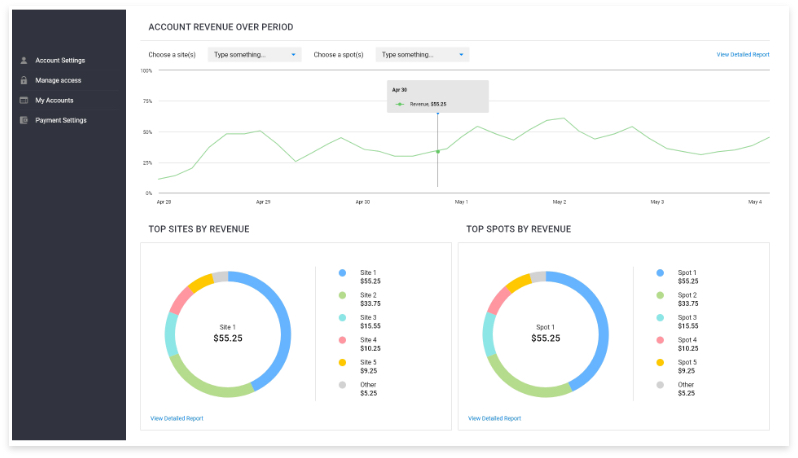Click the blue Site 1 legend dot
Viewport: 798px width, 458px height.
[x=342, y=273]
